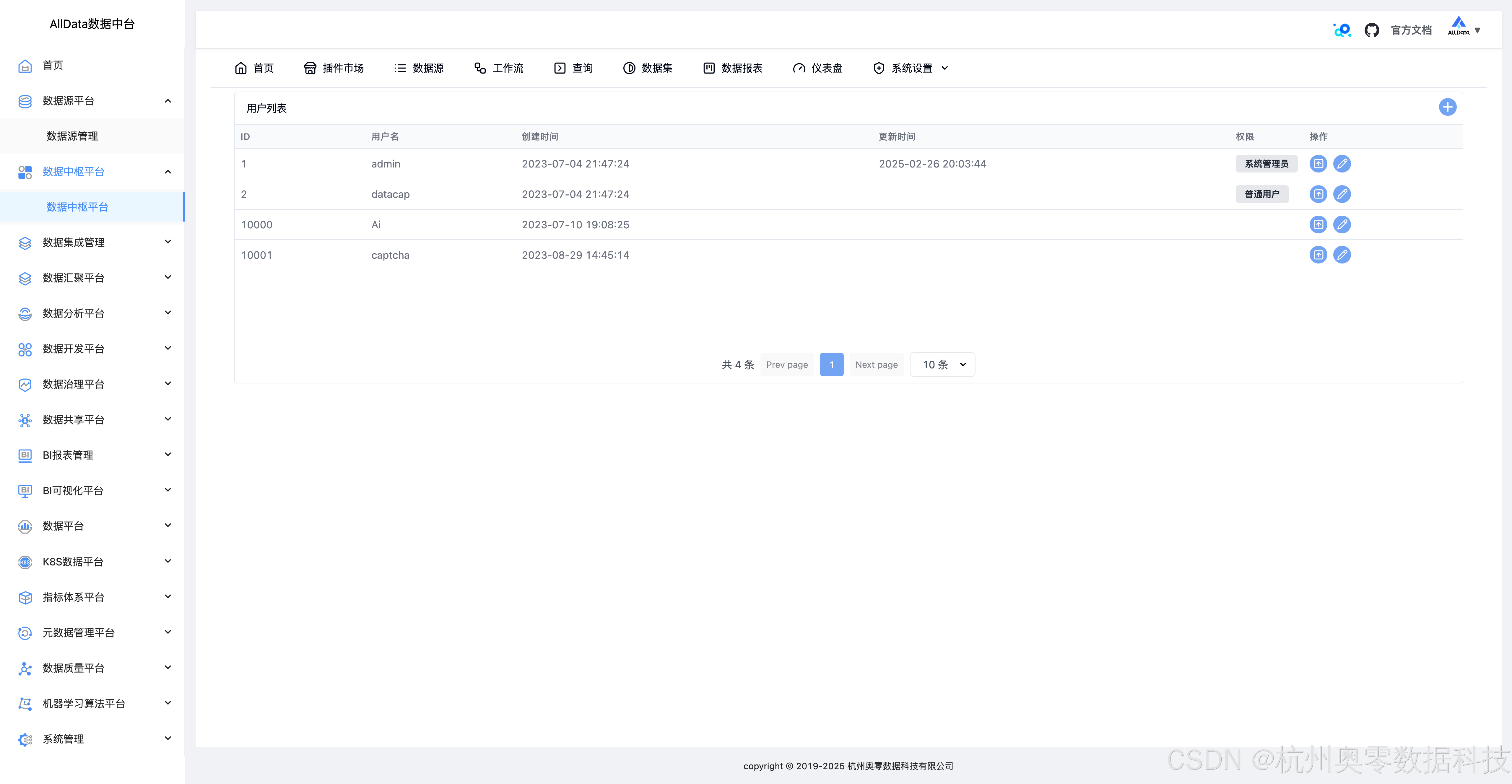Click upload icon in admin row

(1318, 164)
